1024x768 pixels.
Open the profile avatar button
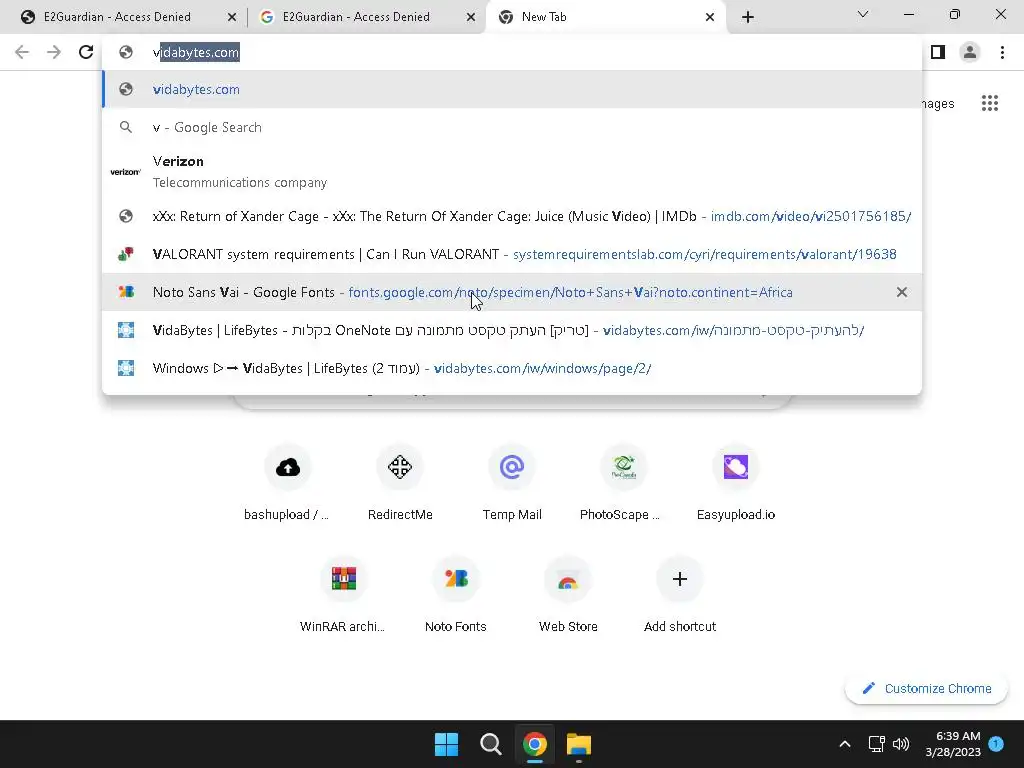coord(970,52)
